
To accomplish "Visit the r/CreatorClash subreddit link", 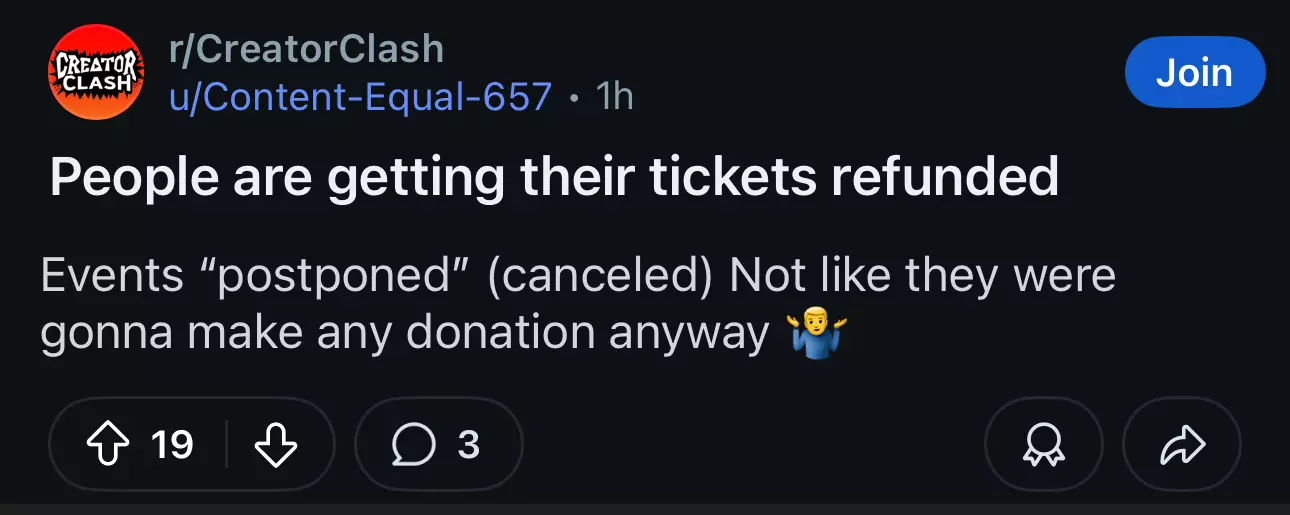I will click(306, 48).
